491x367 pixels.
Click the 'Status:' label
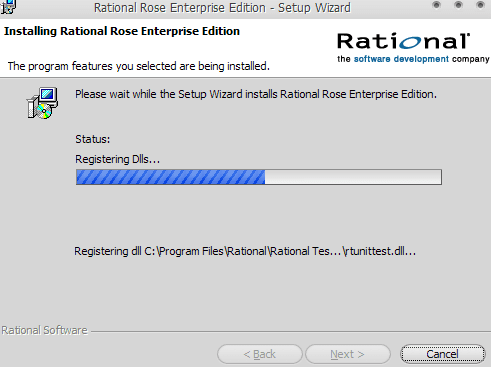point(92,139)
